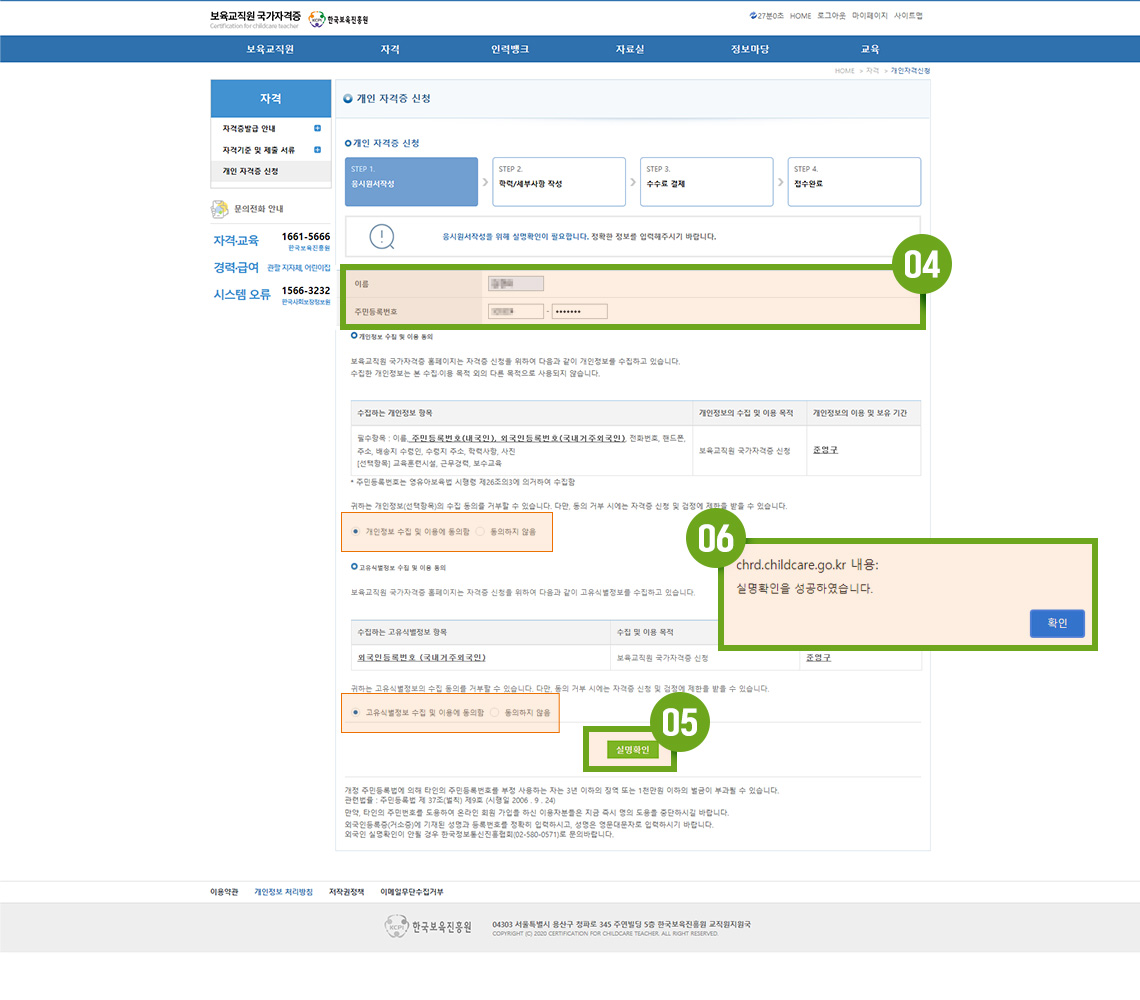The width and height of the screenshot is (1140, 1000).
Task: Choose 동의하지 않음 for 고유식별정보 수집
Action: pos(494,712)
